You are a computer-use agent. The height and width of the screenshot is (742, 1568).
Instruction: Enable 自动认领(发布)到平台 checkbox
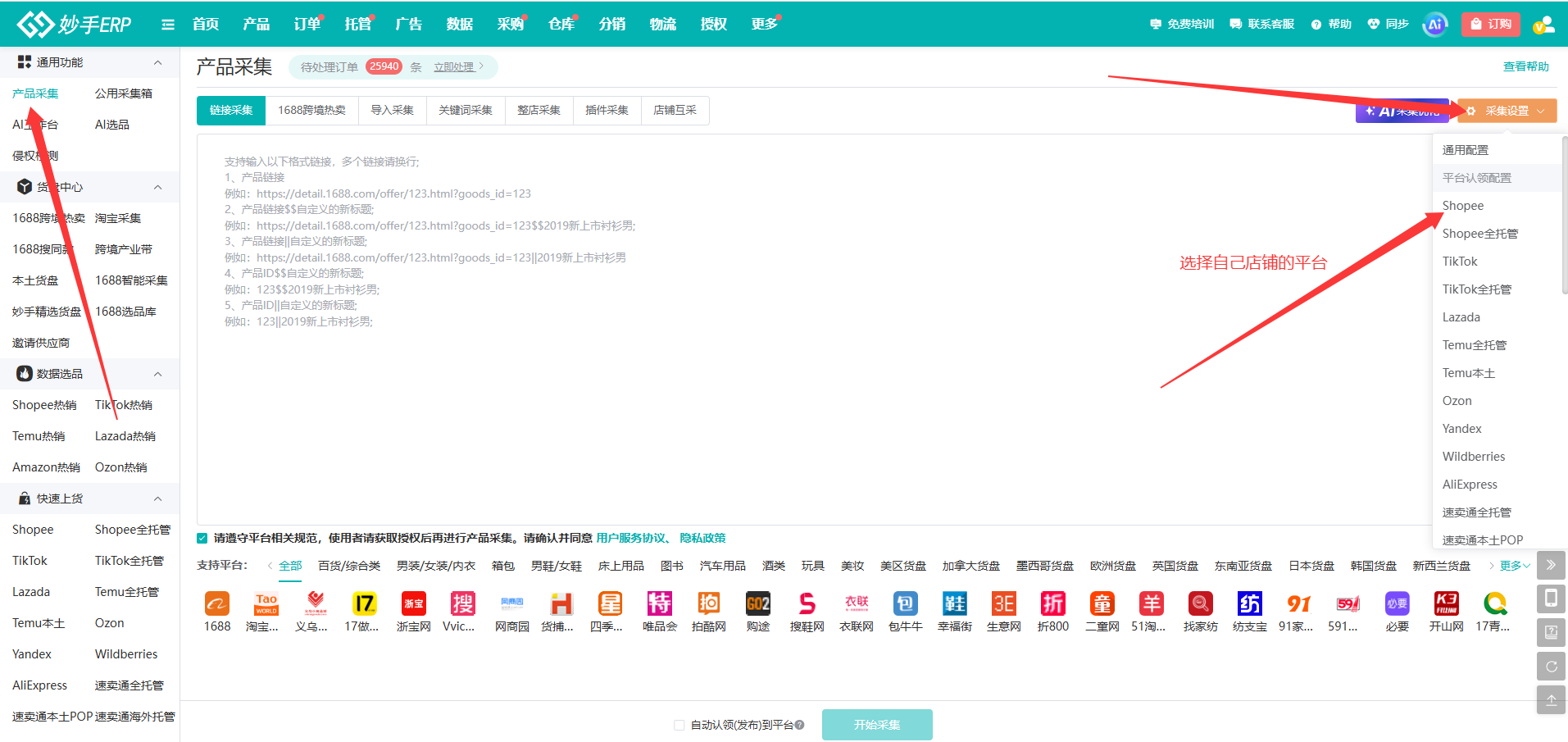point(679,725)
